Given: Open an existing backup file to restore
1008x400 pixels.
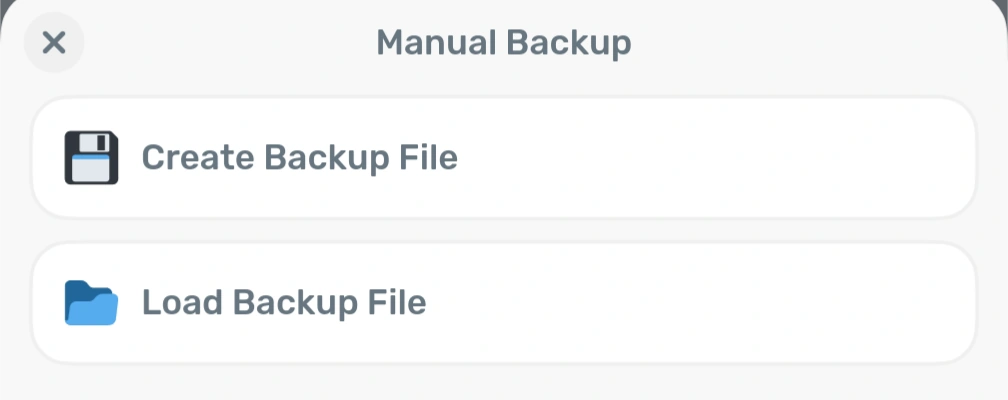Looking at the screenshot, I should pos(503,303).
